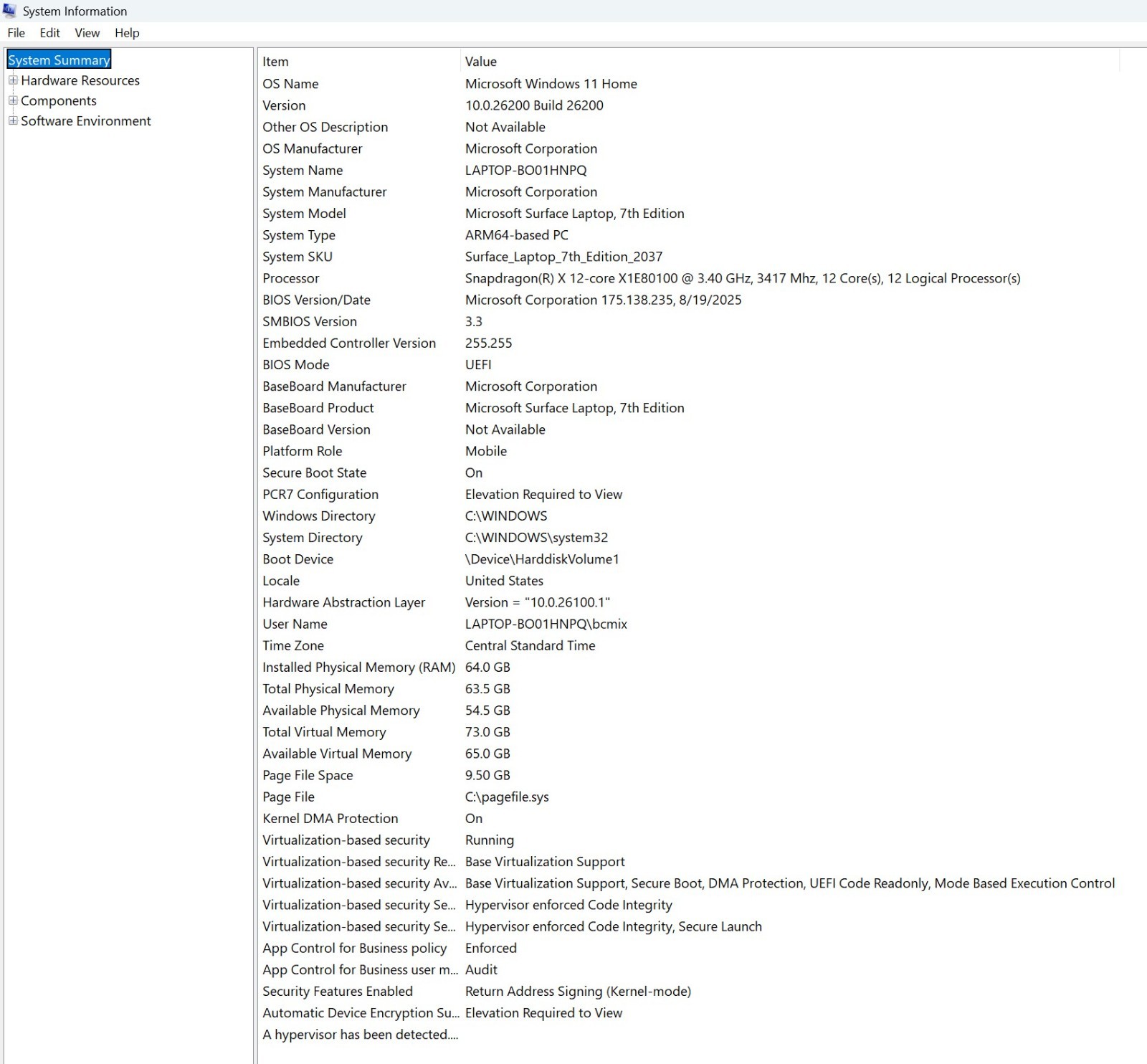Select the OS Manufacturer row label

pyautogui.click(x=313, y=148)
